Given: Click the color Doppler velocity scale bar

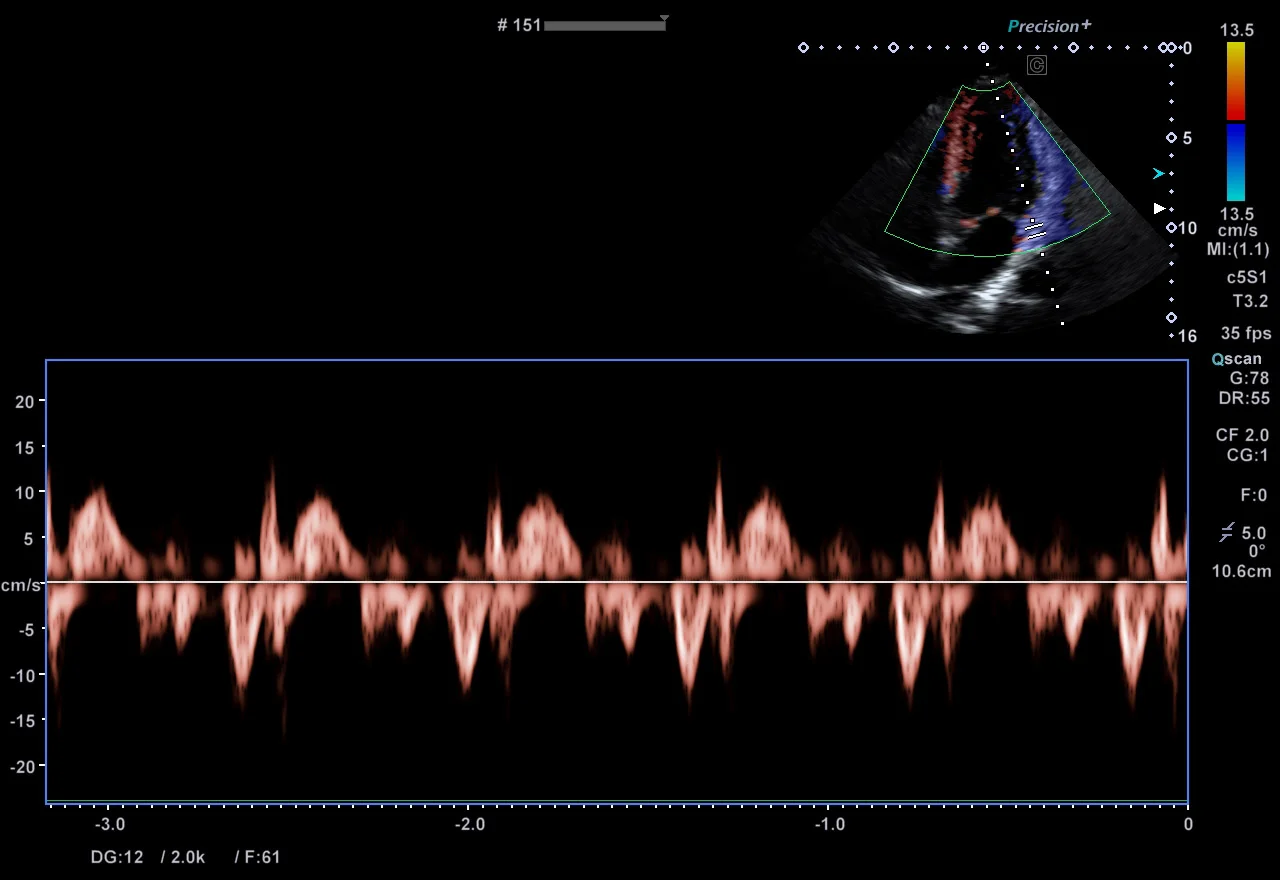Looking at the screenshot, I should coord(1236,122).
